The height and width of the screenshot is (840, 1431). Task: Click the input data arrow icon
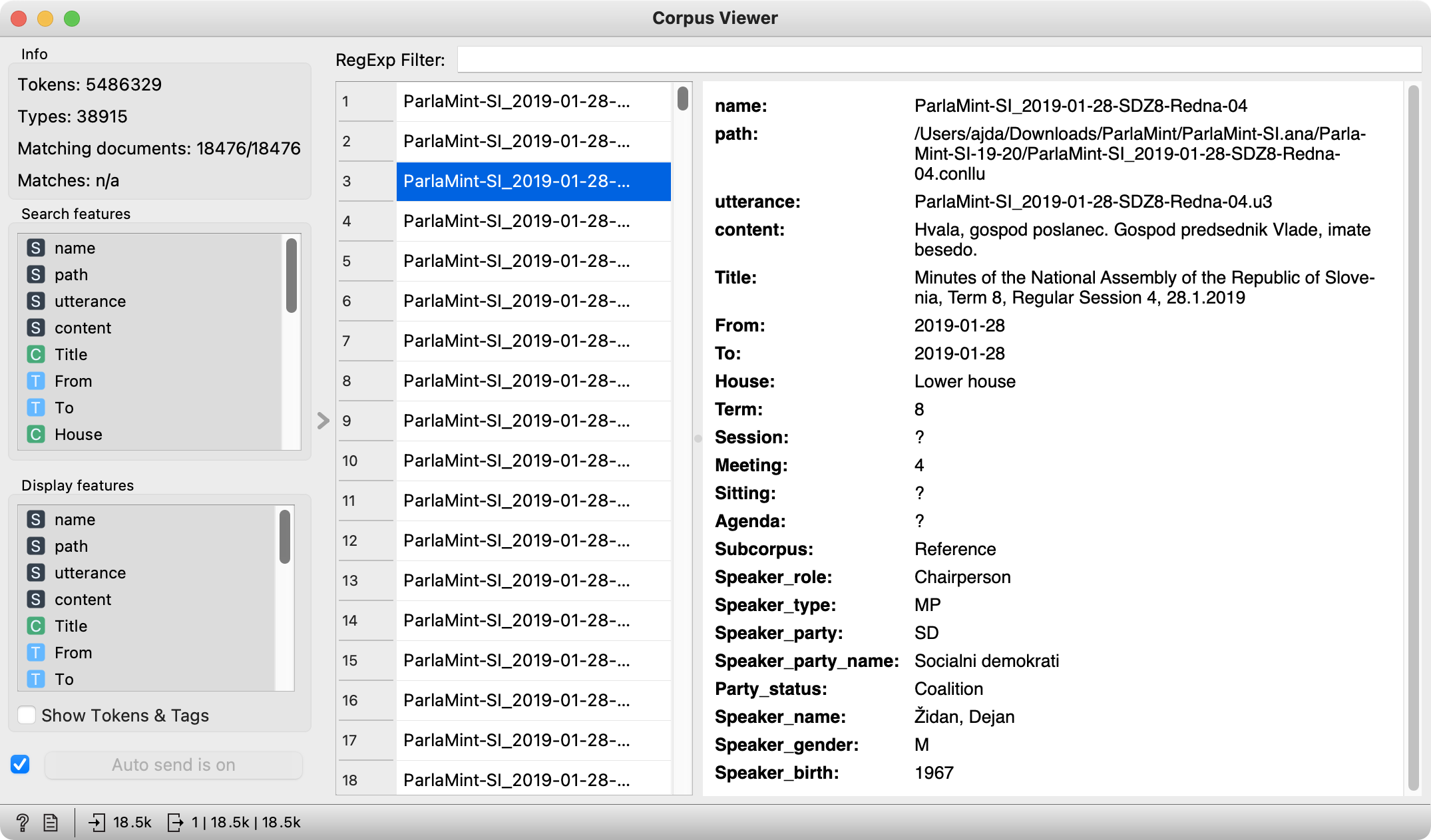coord(97,823)
